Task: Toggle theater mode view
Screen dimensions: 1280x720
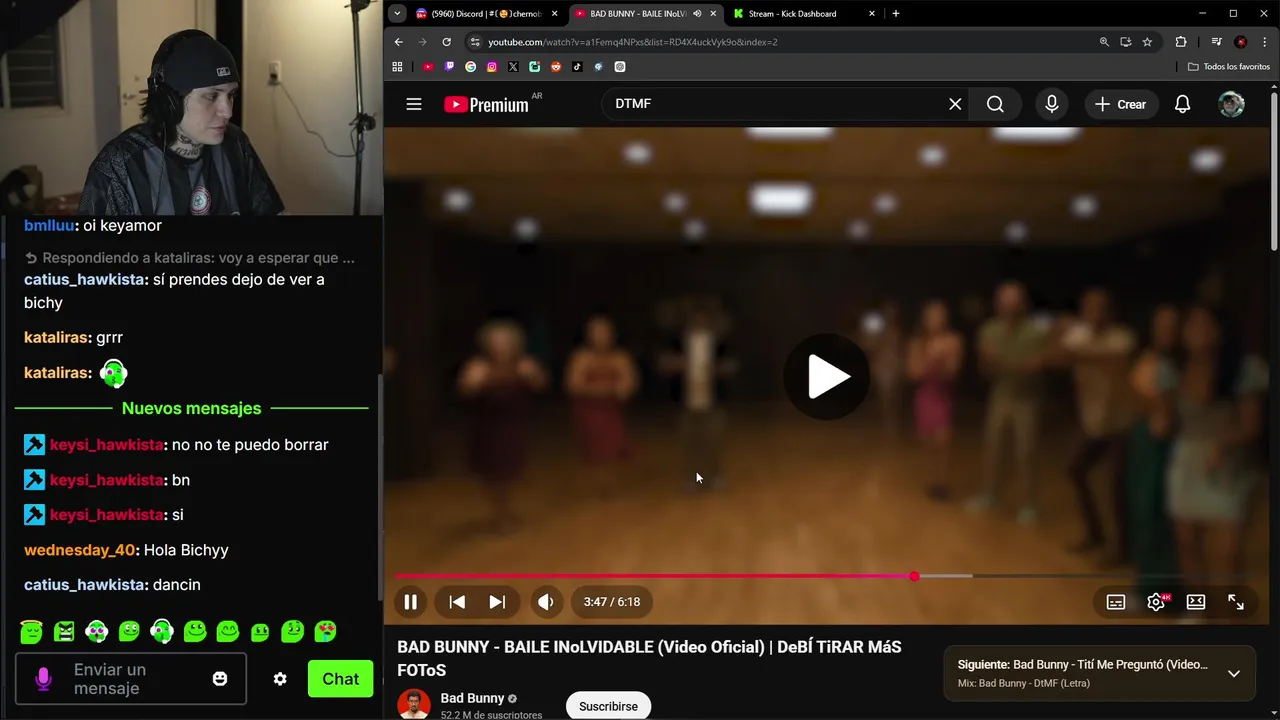Action: point(1196,601)
